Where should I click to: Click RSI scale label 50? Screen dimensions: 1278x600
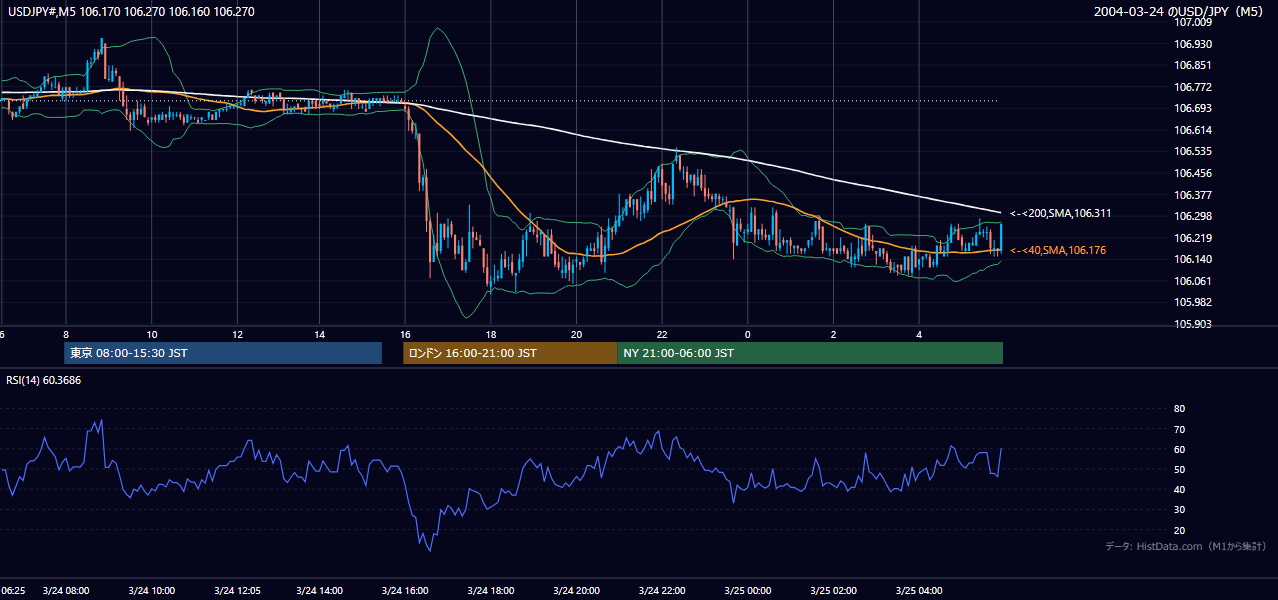(x=1179, y=469)
